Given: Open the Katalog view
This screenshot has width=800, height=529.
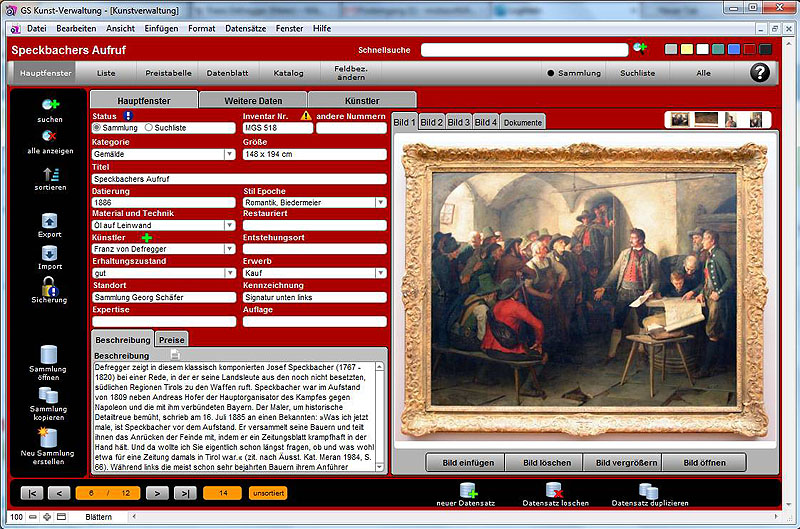Looking at the screenshot, I should point(288,73).
